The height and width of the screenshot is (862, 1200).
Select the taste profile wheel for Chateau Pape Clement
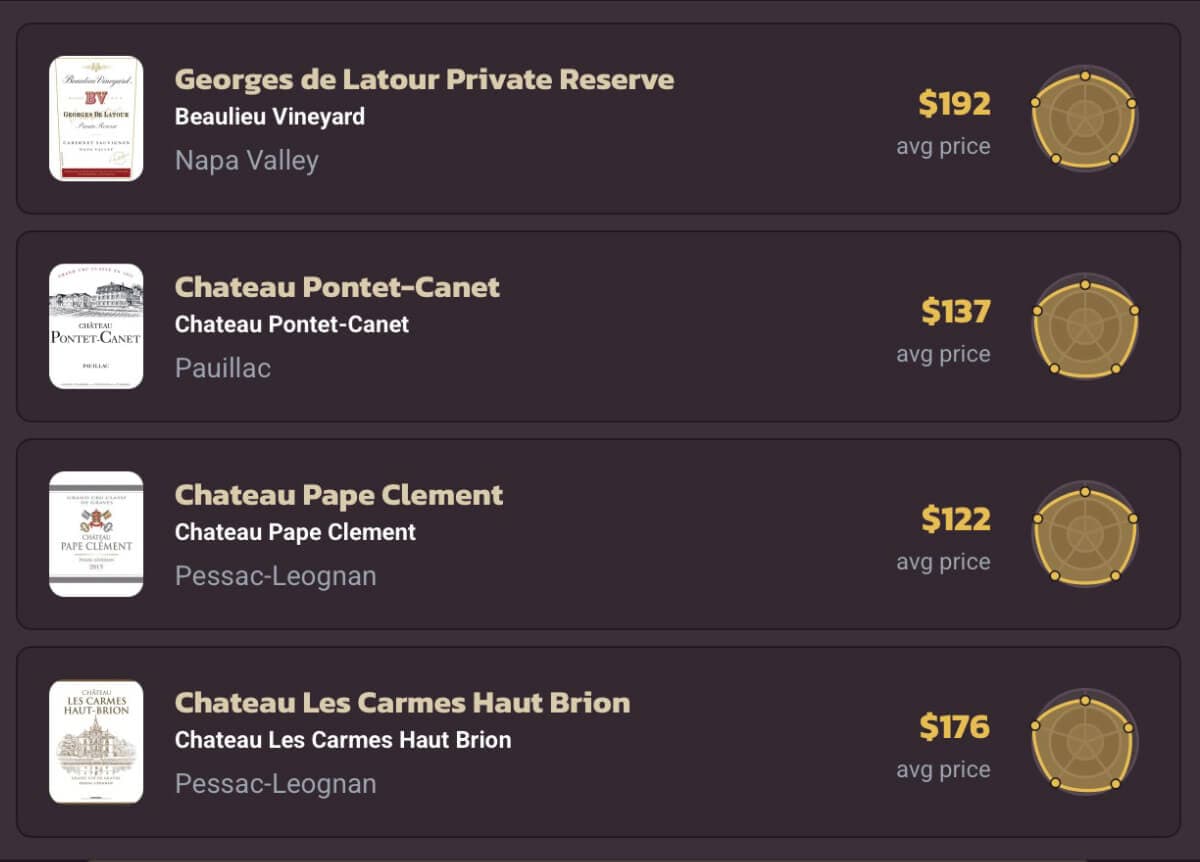[1083, 532]
